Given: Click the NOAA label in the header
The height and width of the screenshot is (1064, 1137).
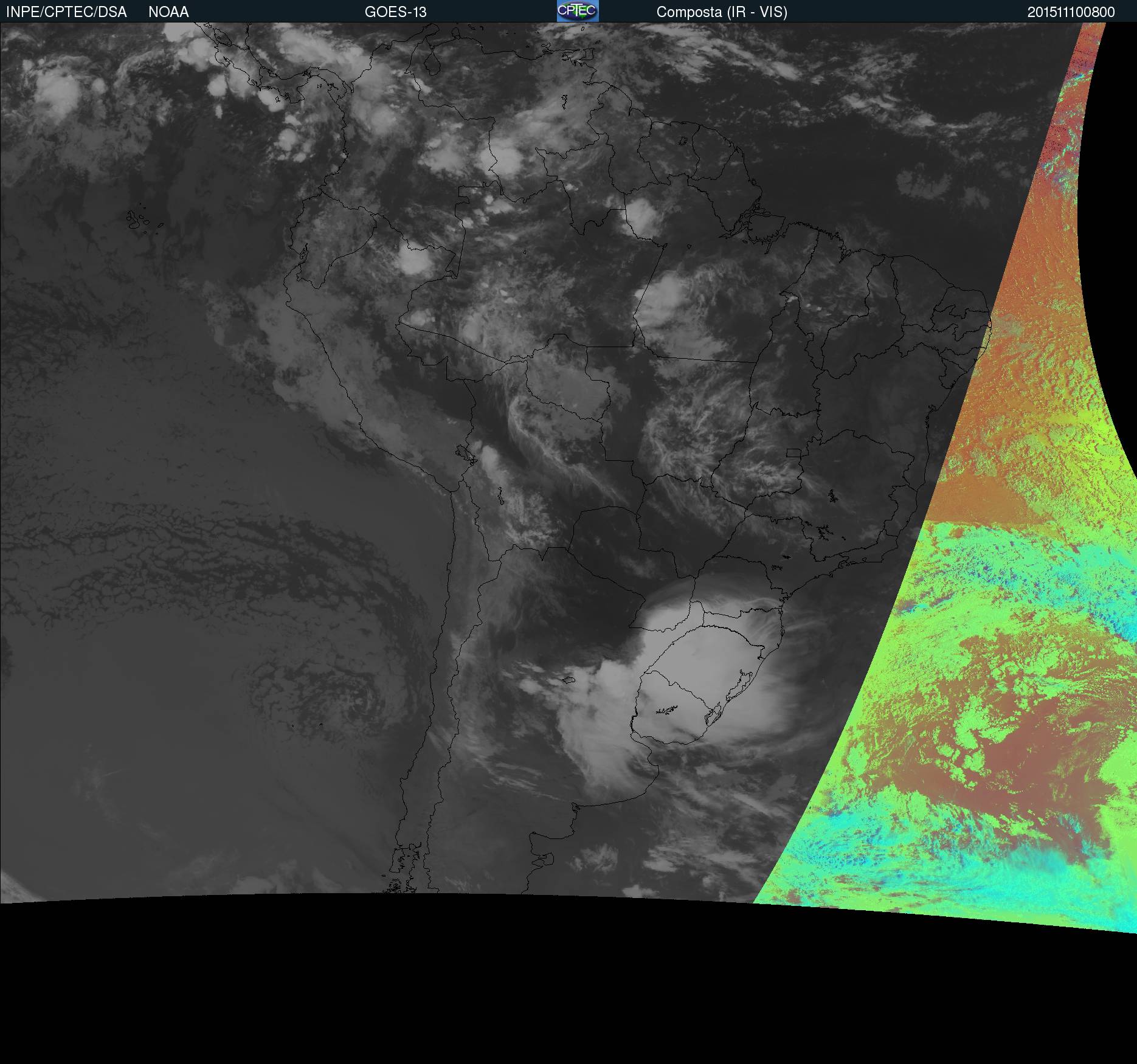Looking at the screenshot, I should (x=168, y=12).
